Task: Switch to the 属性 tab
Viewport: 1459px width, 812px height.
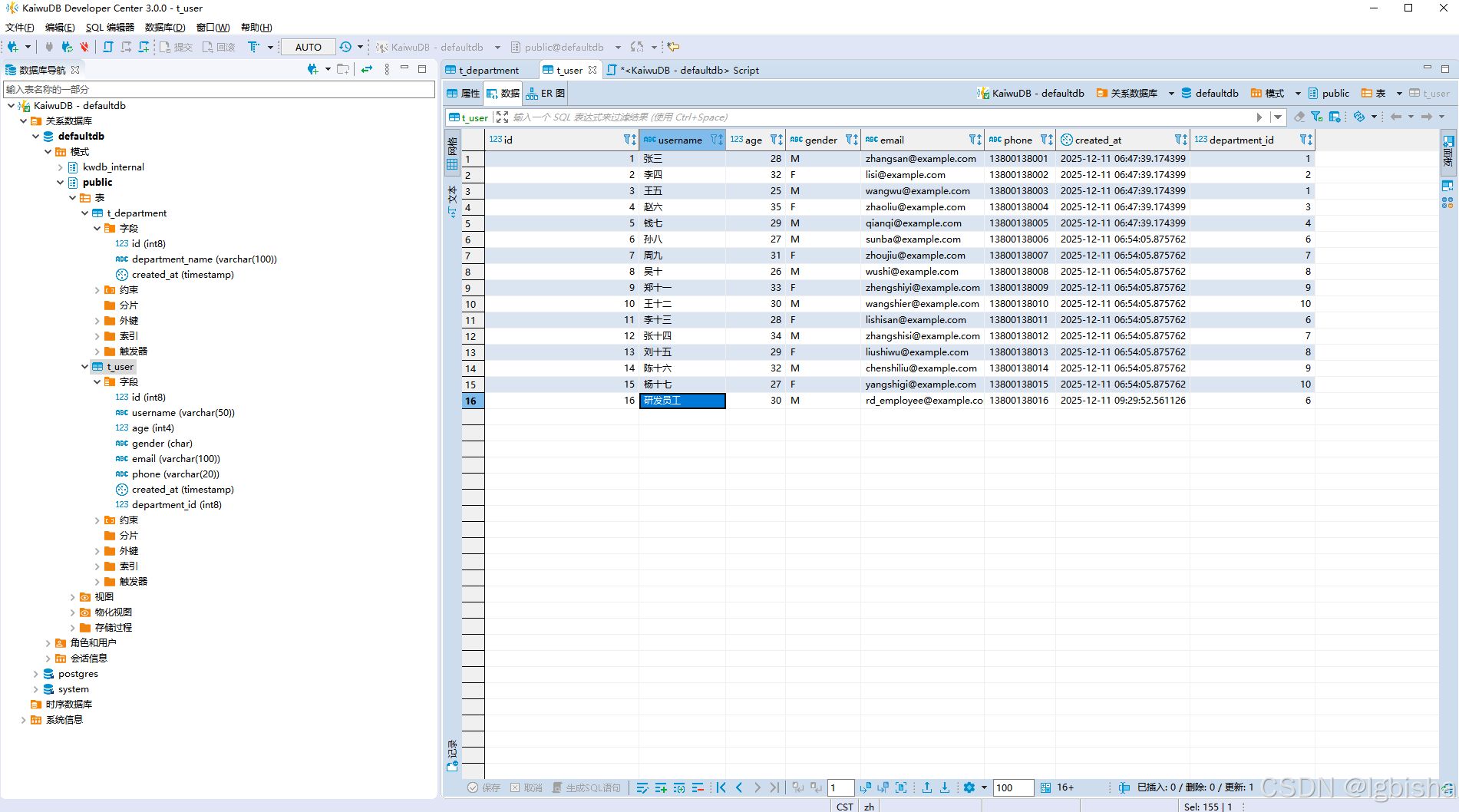Action: (x=464, y=93)
